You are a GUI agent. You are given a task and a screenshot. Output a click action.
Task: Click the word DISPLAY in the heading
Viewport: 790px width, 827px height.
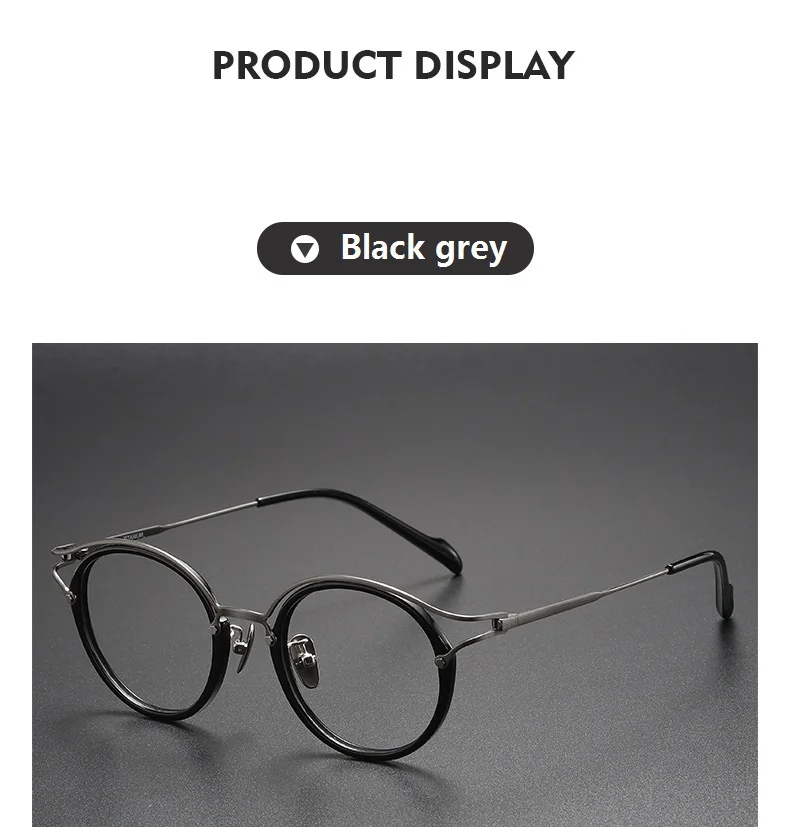(x=494, y=65)
